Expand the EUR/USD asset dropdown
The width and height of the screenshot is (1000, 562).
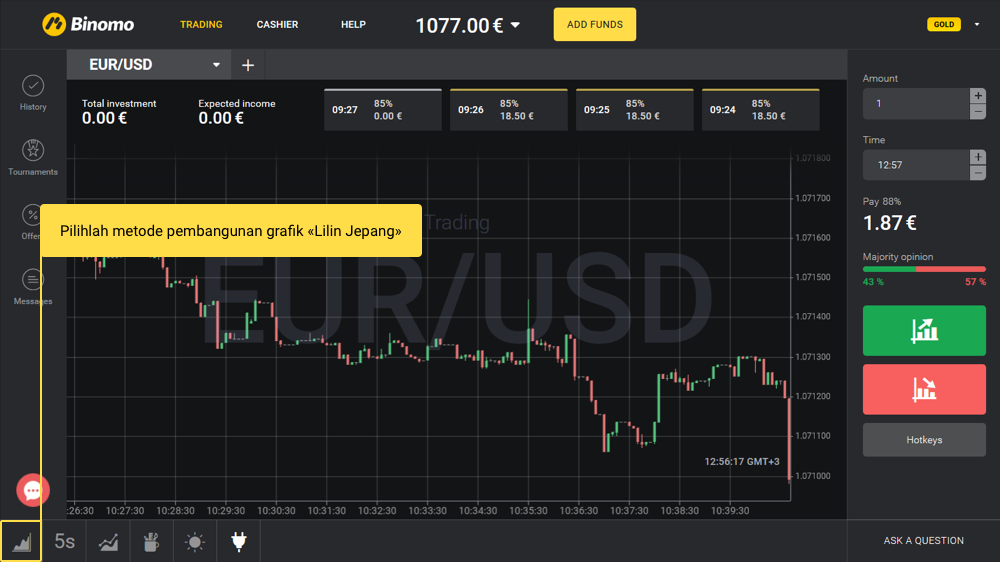click(216, 65)
